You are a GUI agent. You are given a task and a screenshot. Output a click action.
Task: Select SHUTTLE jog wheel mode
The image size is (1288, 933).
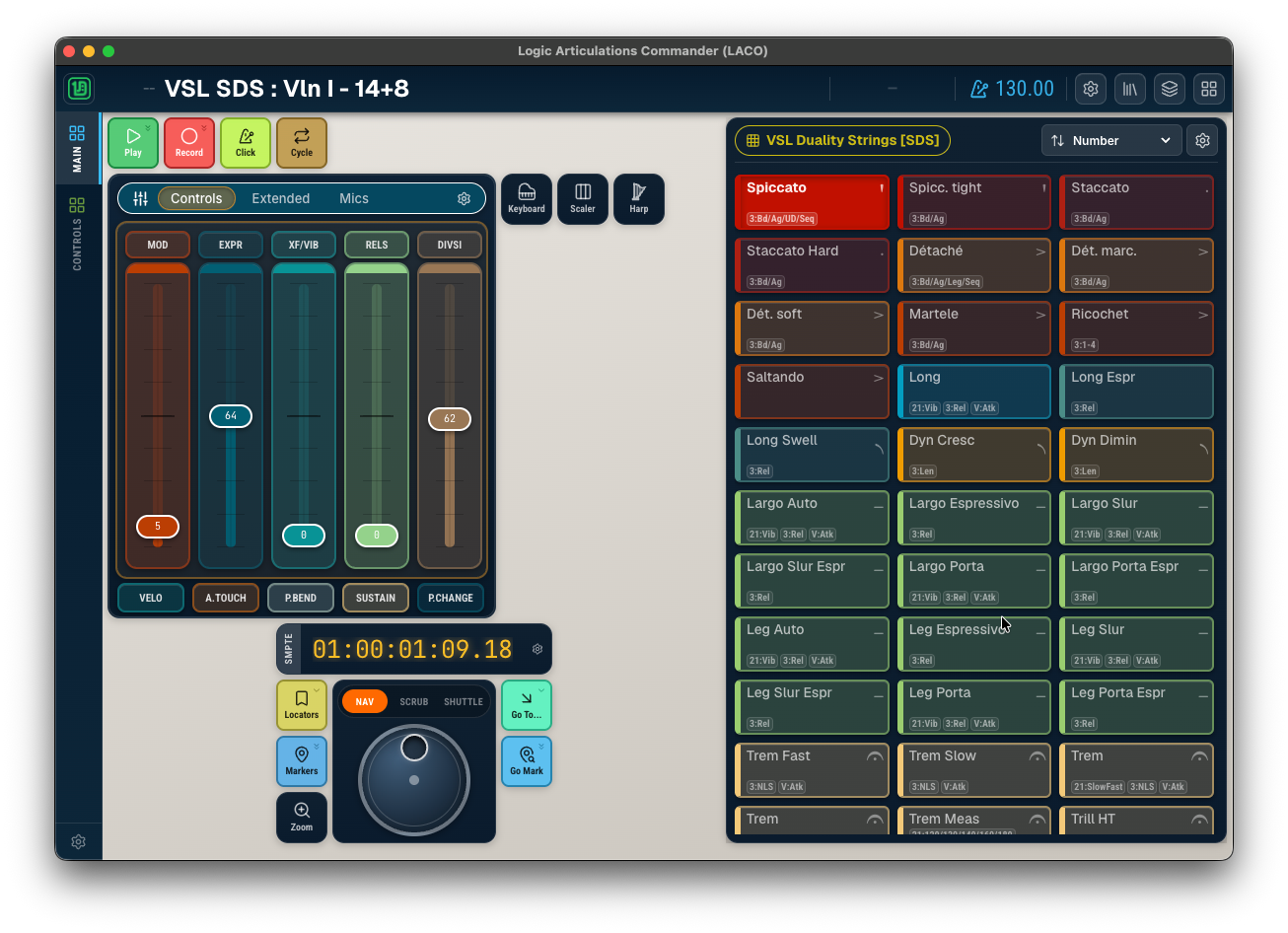pos(464,701)
